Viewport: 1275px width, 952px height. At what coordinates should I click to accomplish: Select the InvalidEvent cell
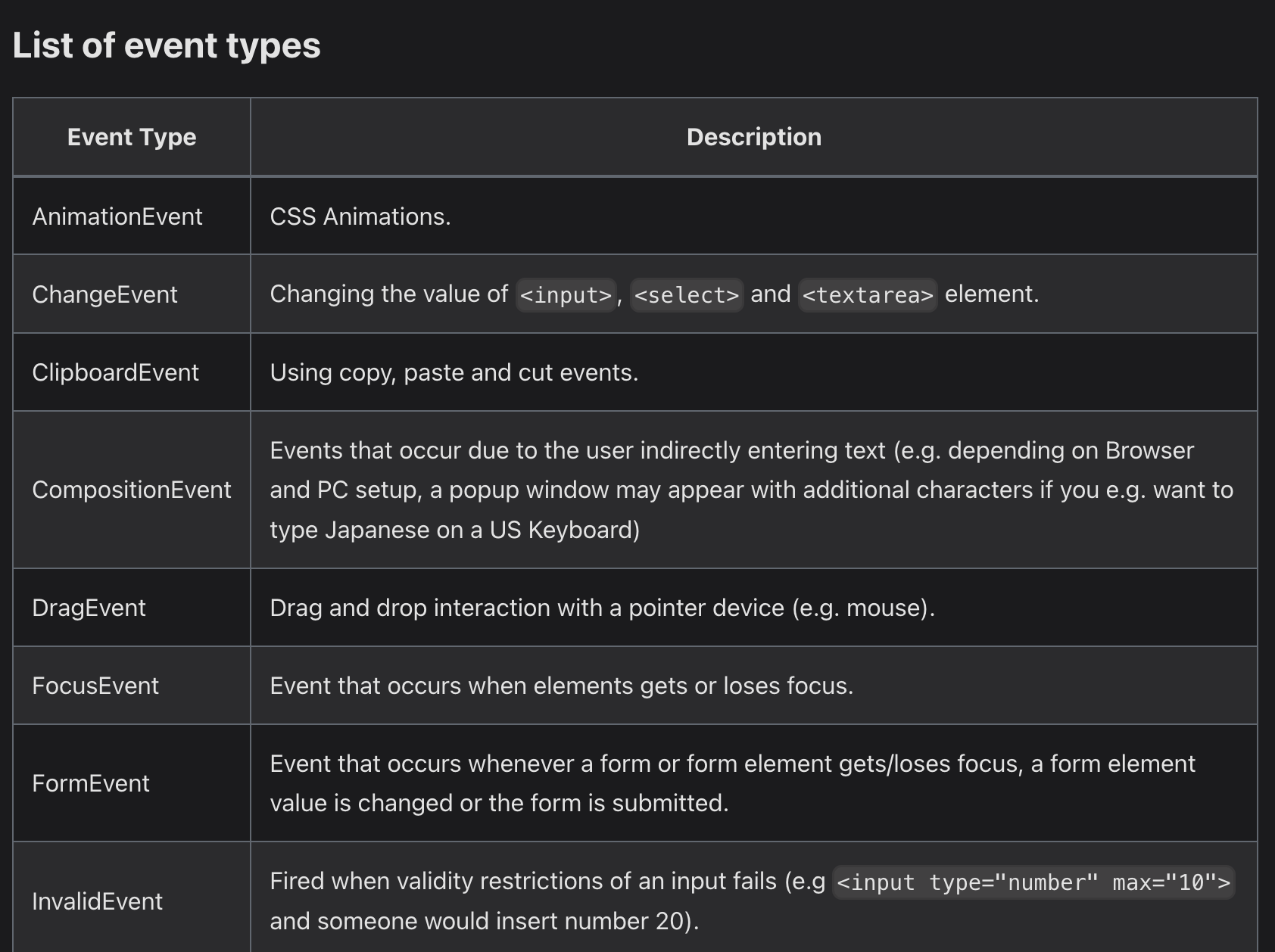tap(132, 901)
